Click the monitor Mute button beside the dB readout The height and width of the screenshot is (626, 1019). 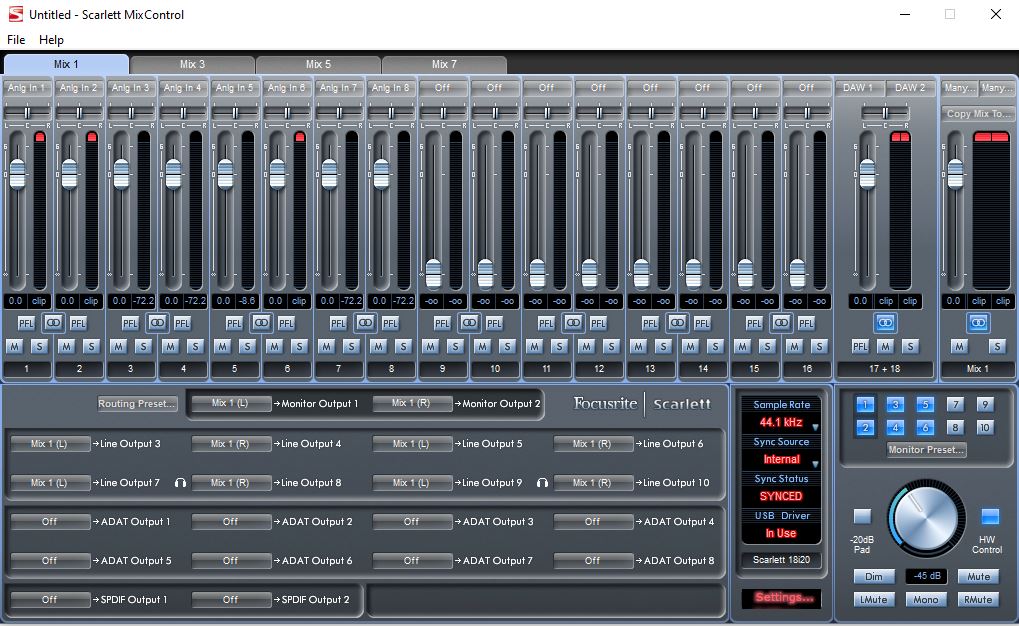[x=978, y=577]
